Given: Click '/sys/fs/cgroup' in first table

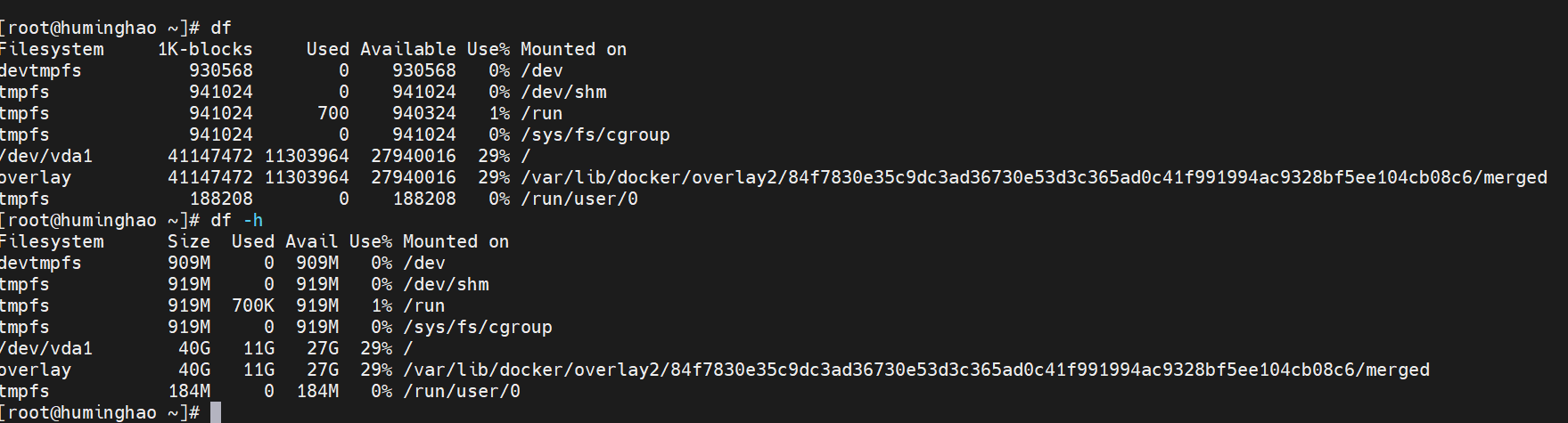Looking at the screenshot, I should [x=595, y=134].
